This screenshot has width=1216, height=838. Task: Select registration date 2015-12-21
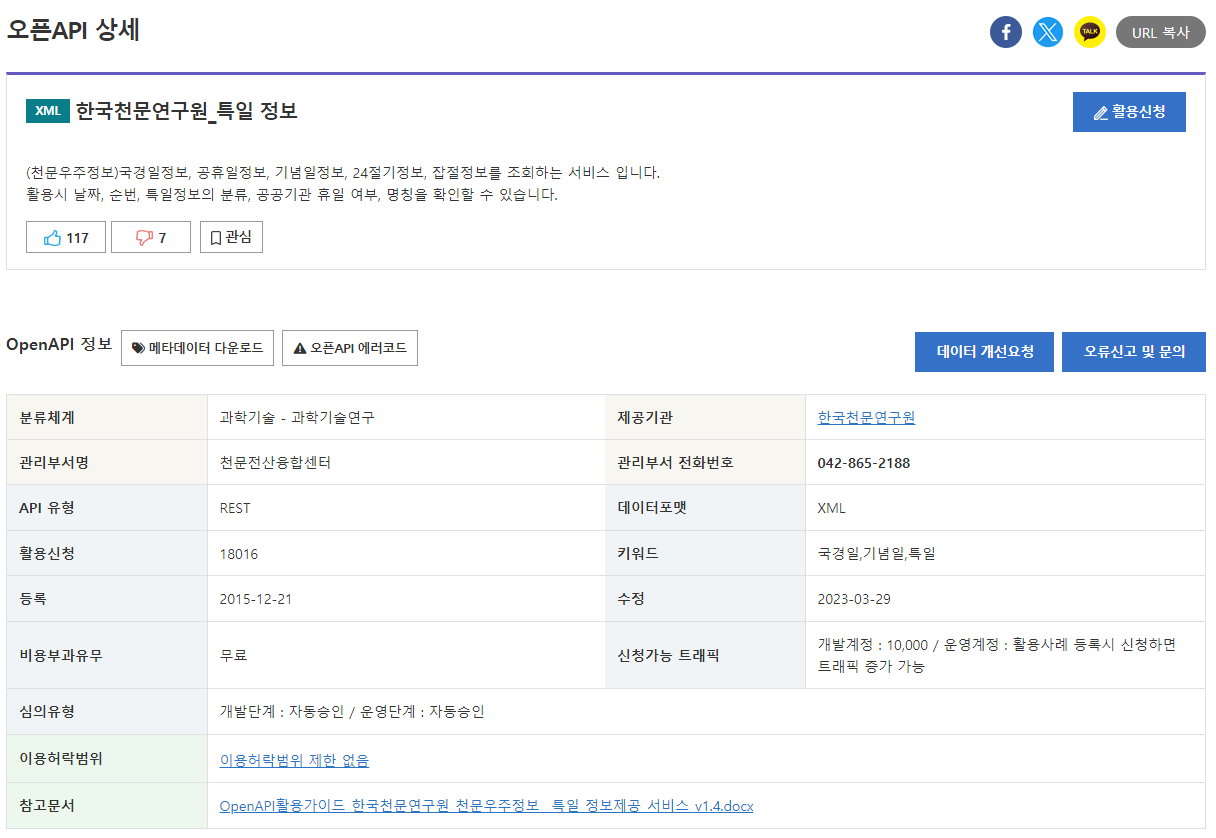[256, 599]
